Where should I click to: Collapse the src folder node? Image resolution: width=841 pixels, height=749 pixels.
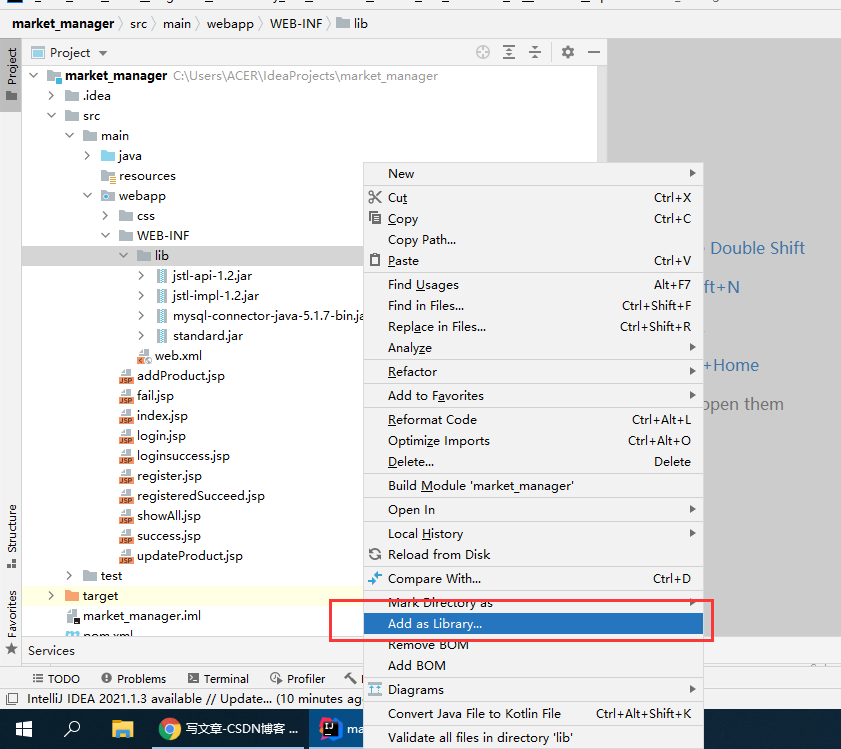point(51,115)
